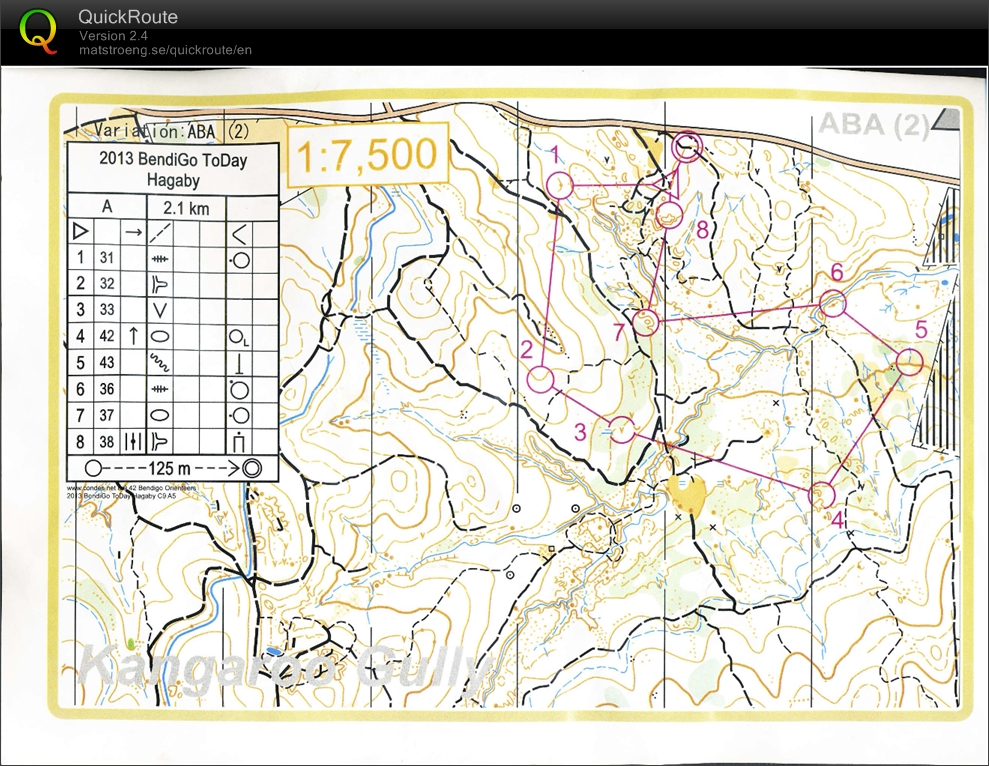Viewport: 989px width, 766px height.
Task: Select the 2013 BendiGo ToDay Hagaby title
Action: (176, 169)
